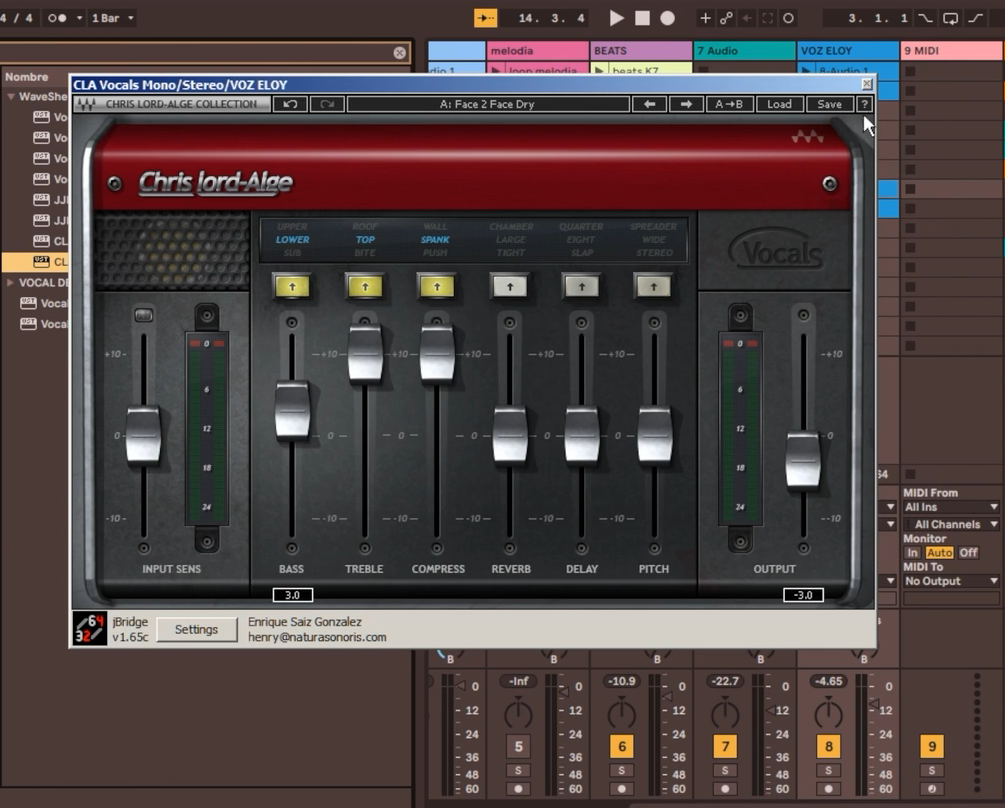
Task: Select the BEATS track header
Action: pos(640,50)
